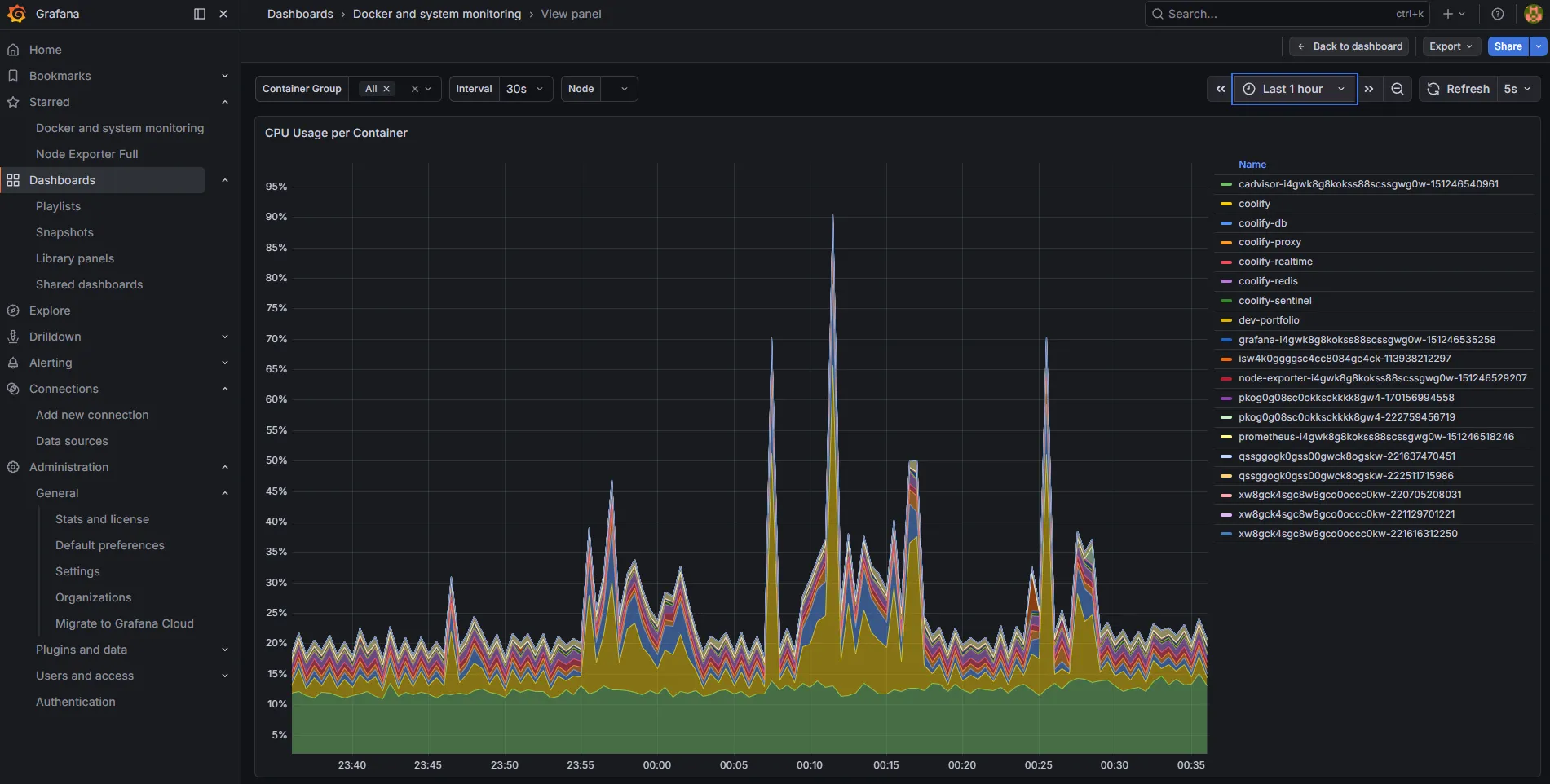Open the help question mark icon

(x=1498, y=14)
